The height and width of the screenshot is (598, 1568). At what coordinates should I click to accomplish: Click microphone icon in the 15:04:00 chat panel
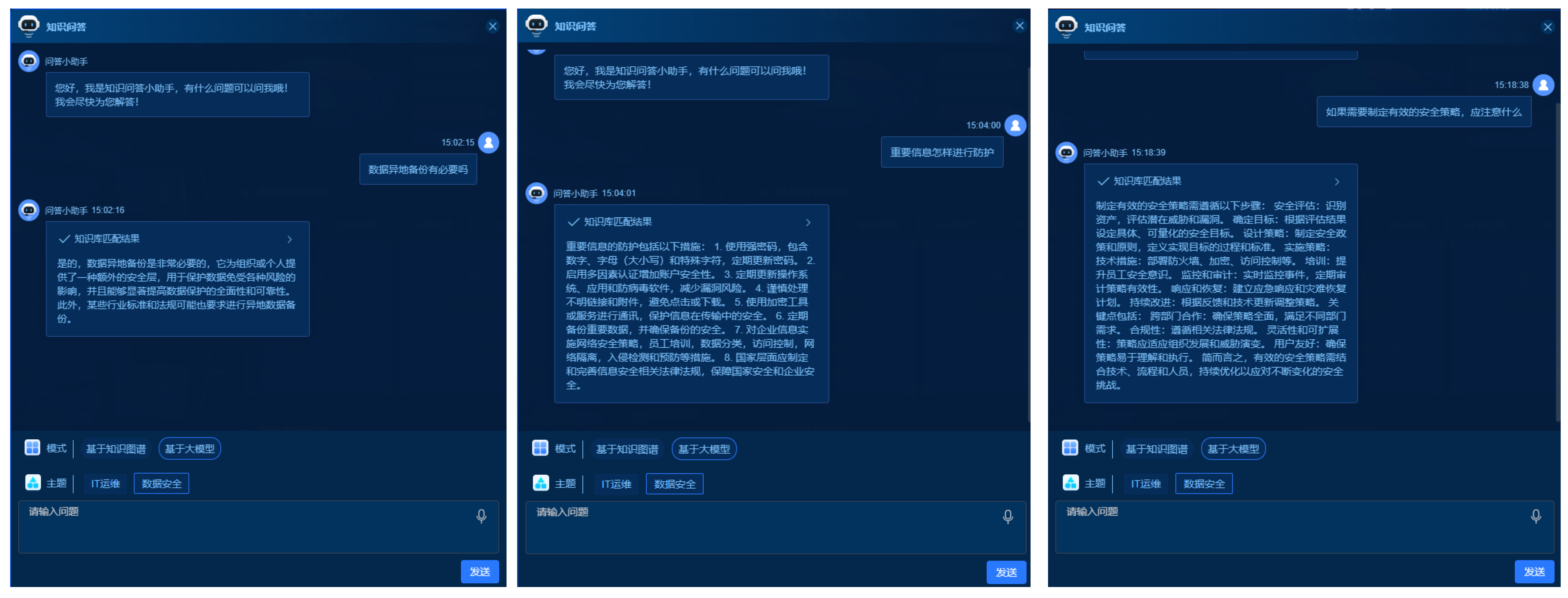click(x=1007, y=517)
